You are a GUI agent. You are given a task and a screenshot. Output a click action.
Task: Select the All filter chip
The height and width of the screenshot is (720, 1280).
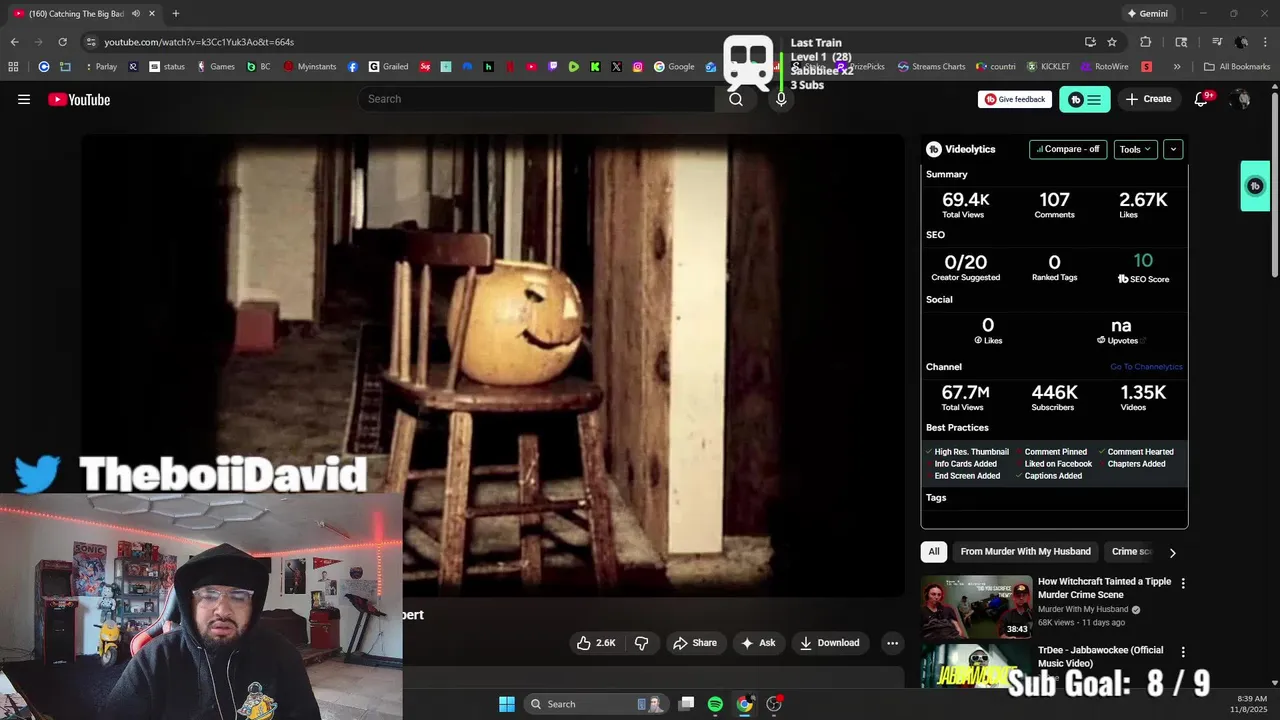[x=934, y=552]
